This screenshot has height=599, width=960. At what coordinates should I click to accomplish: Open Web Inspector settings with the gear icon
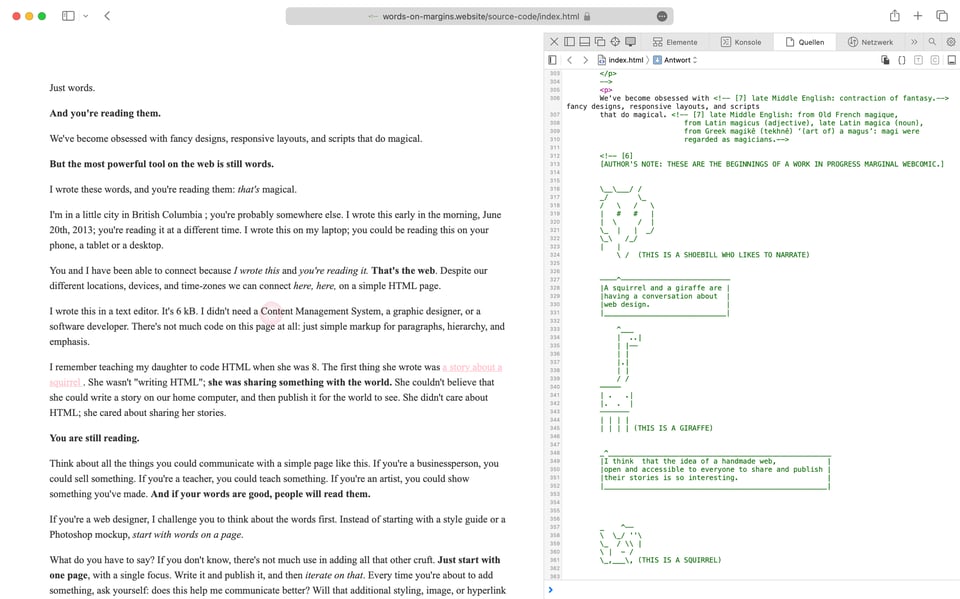tap(950, 41)
